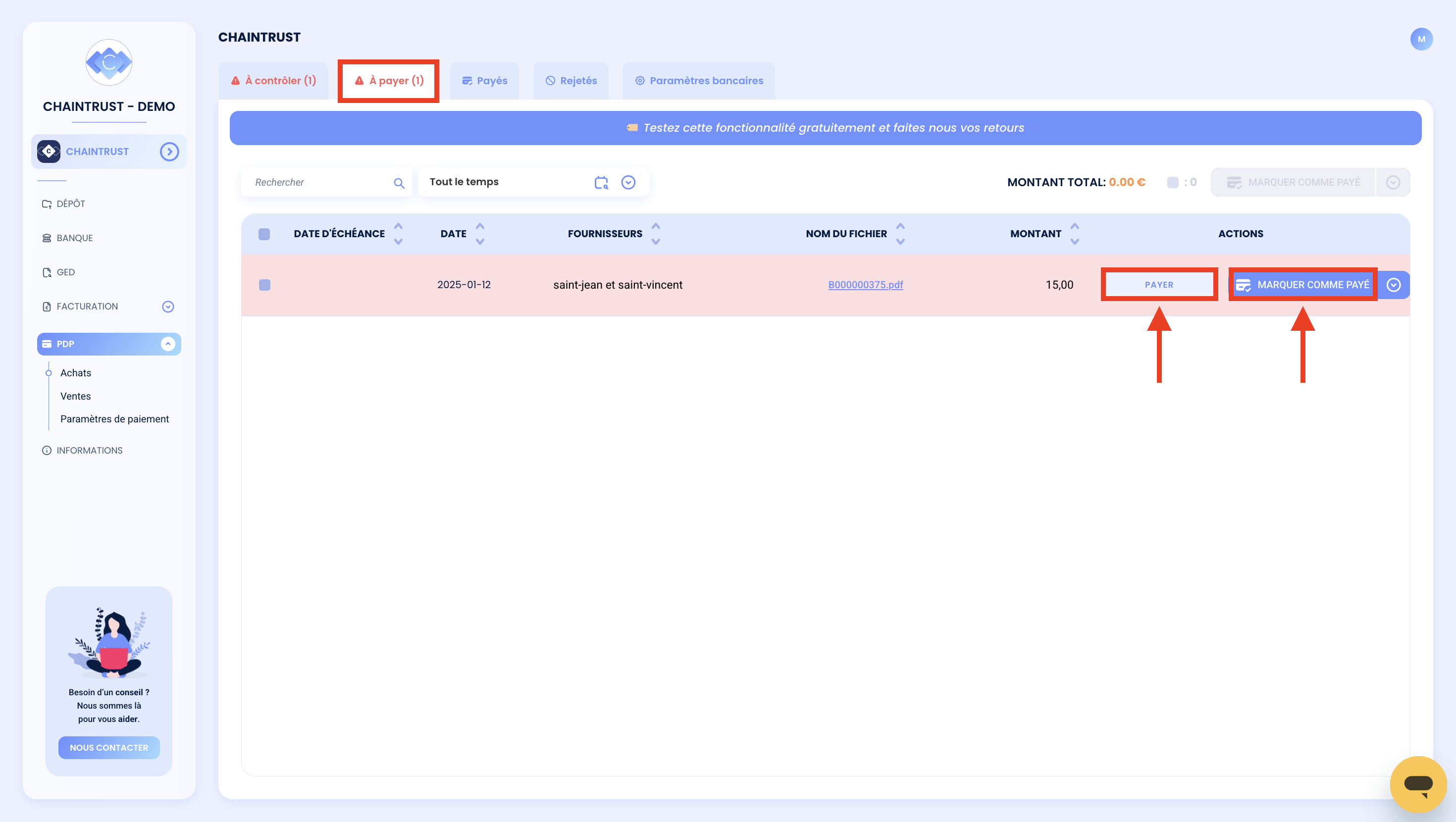Viewport: 1456px width, 822px height.
Task: Click the Fournisseurs column header label
Action: tap(605, 234)
